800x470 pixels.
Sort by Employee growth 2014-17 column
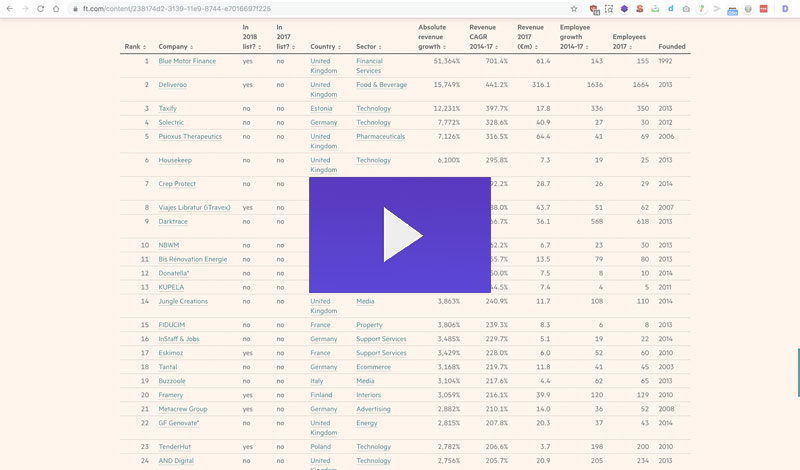pos(575,37)
